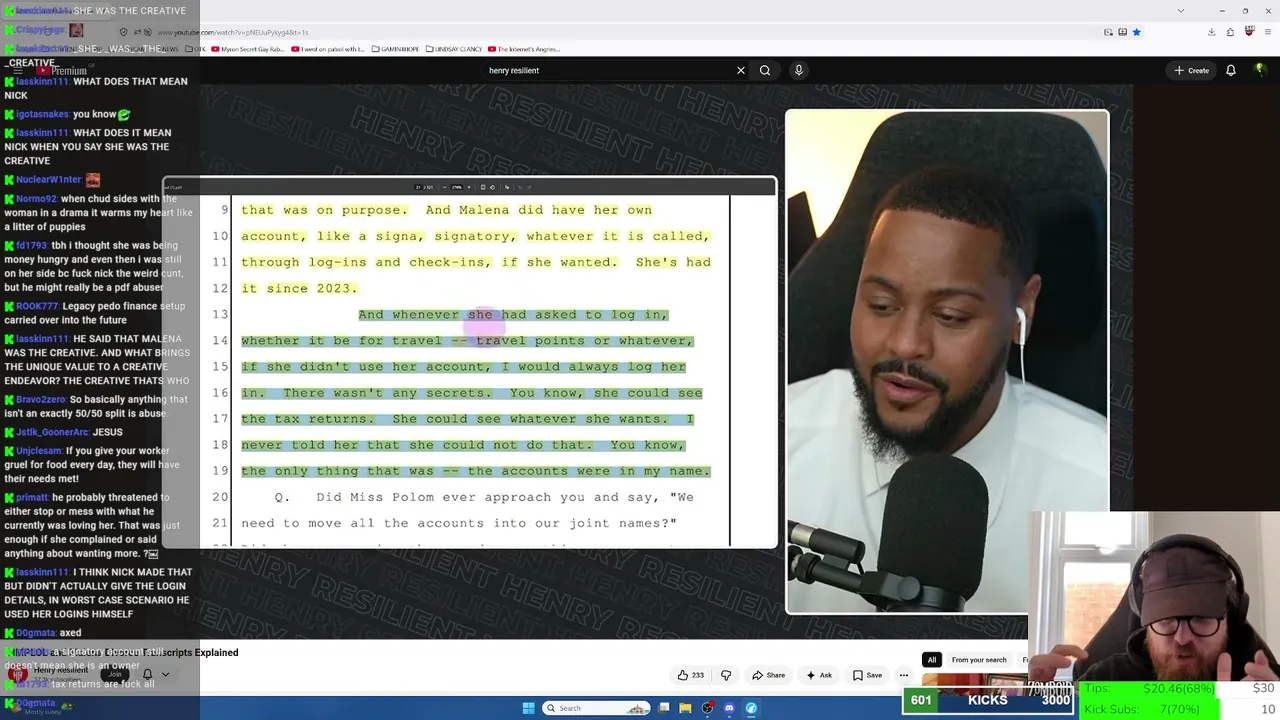The height and width of the screenshot is (720, 1280).
Task: Click chat username 'primatt'
Action: pos(32,497)
